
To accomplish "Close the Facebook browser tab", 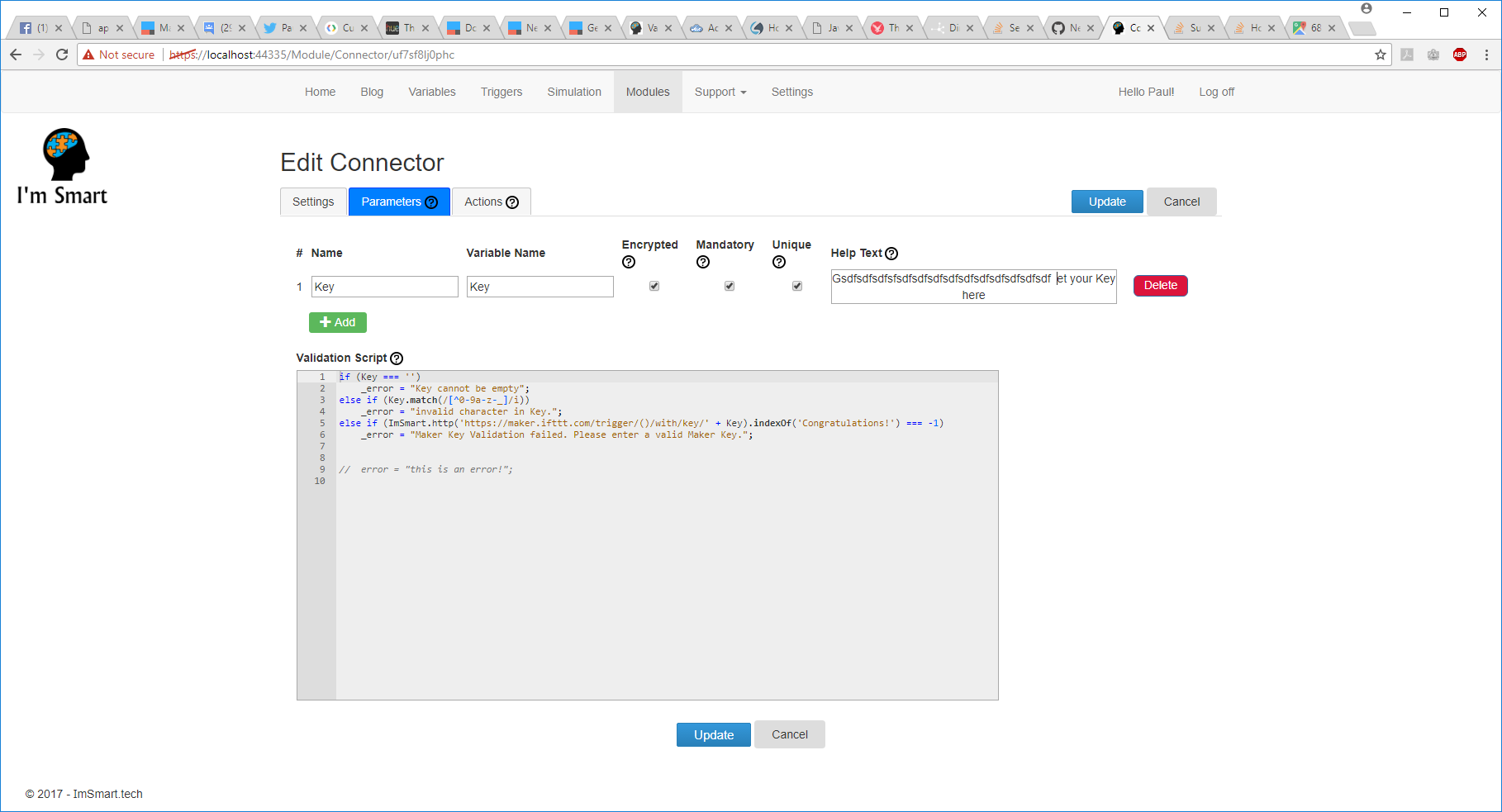I will tap(59, 28).
